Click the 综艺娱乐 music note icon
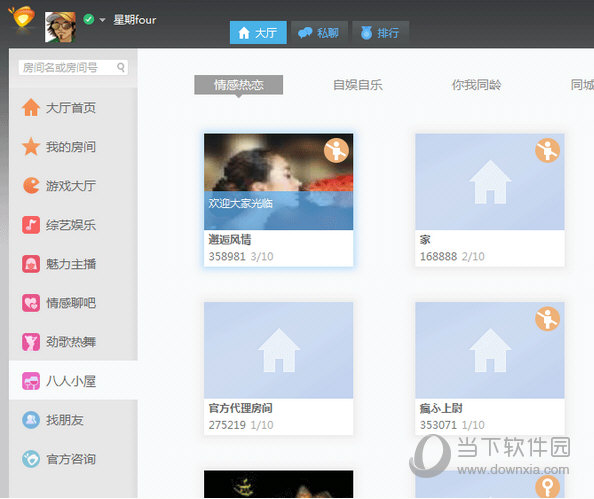 click(x=31, y=225)
